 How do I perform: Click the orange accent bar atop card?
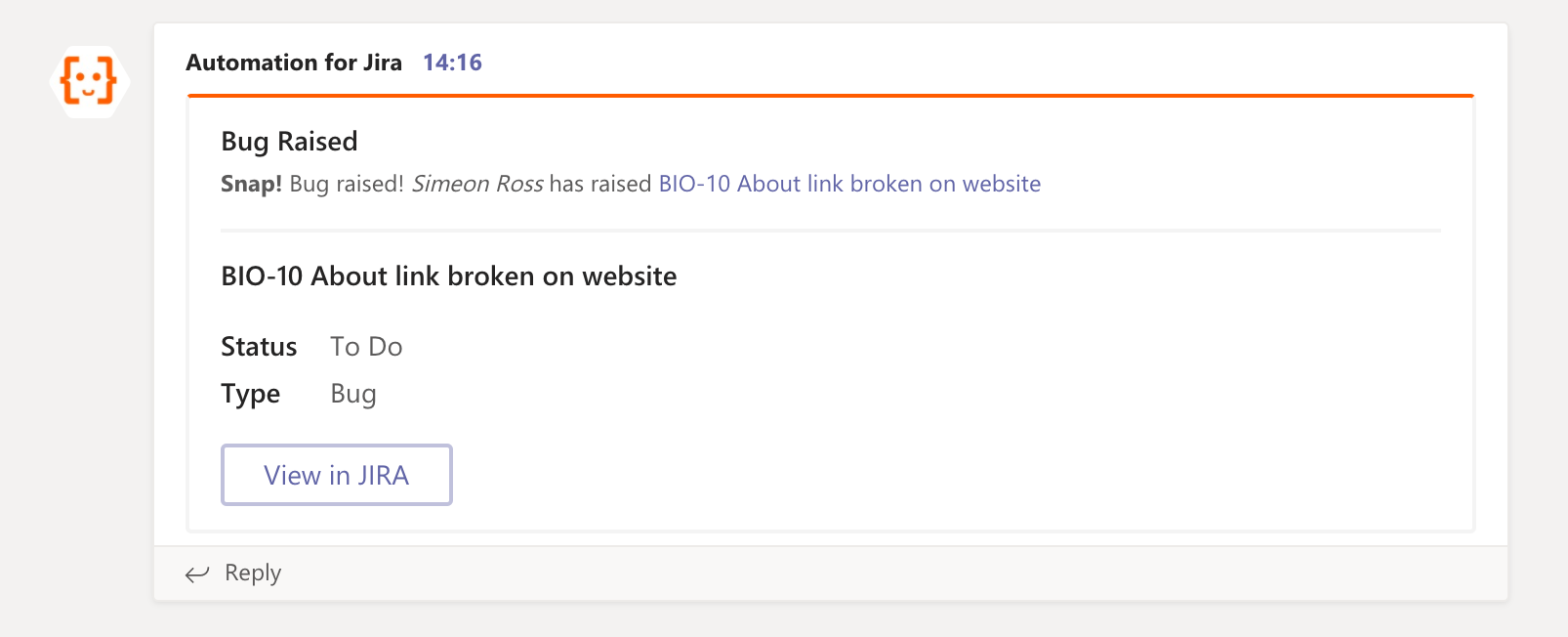pos(830,96)
